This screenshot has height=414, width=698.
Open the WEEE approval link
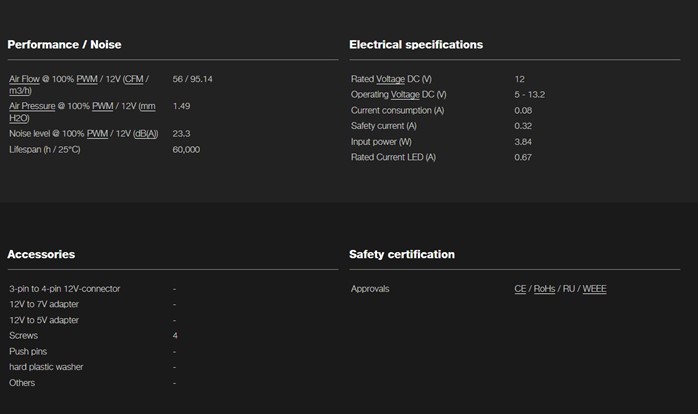[x=594, y=288]
